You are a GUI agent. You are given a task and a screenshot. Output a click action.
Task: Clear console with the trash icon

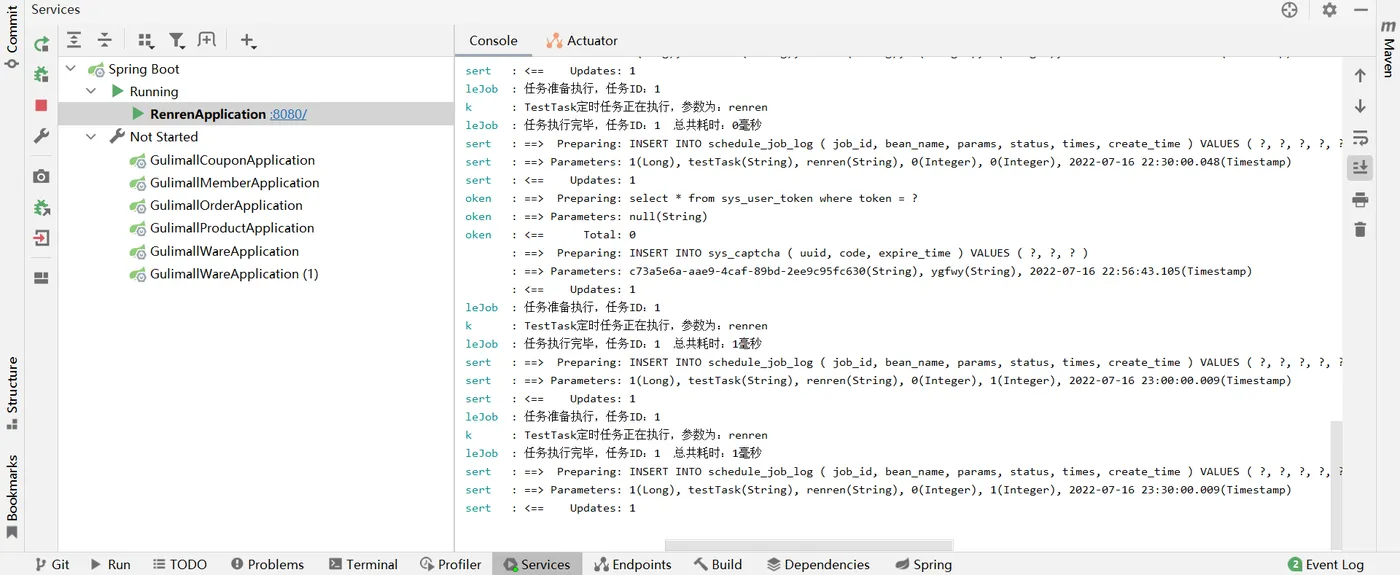1360,230
